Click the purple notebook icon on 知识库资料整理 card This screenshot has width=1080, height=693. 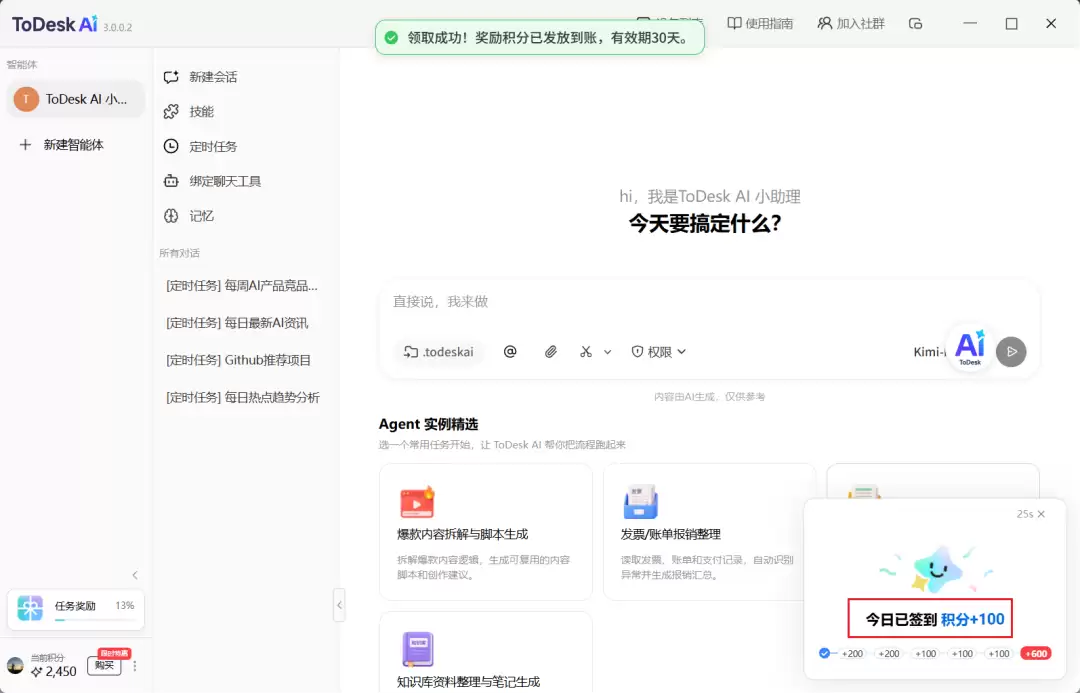(x=417, y=649)
